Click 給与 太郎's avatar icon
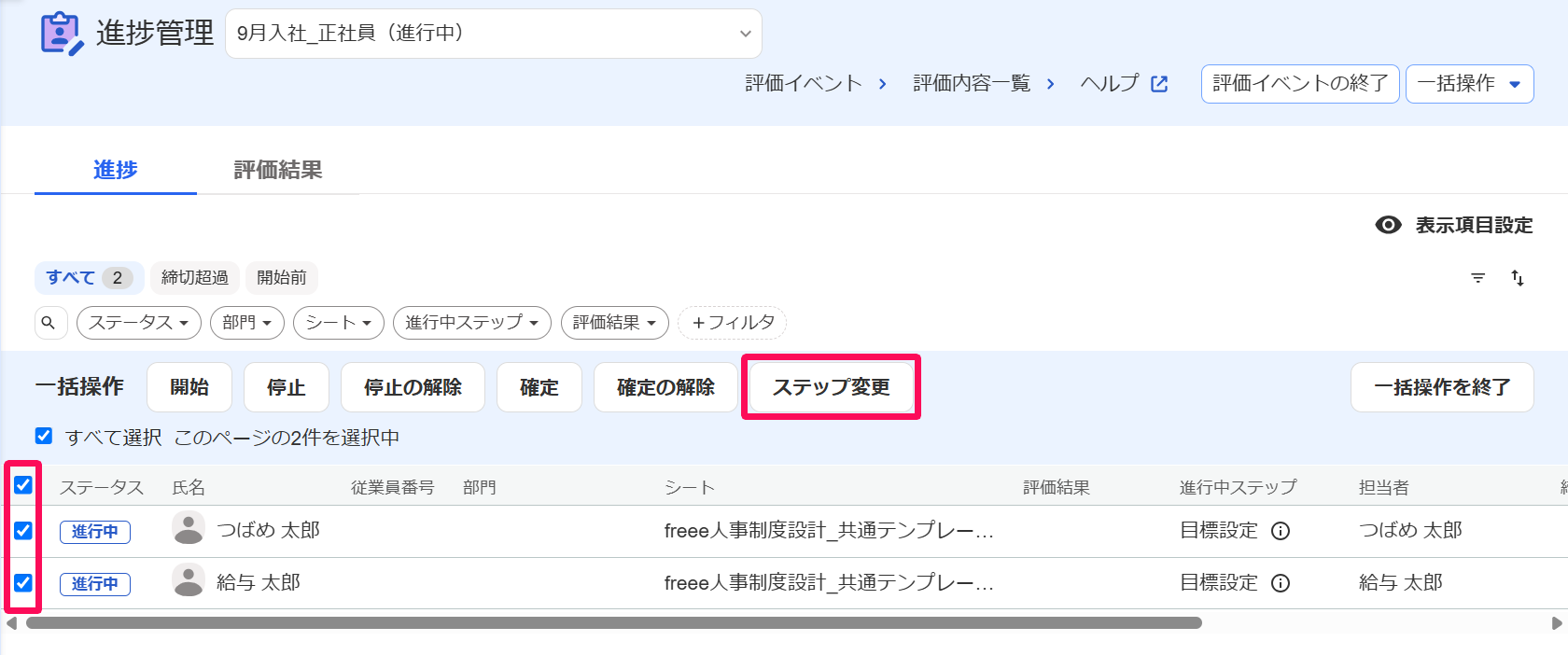This screenshot has height=655, width=1568. pos(189,580)
